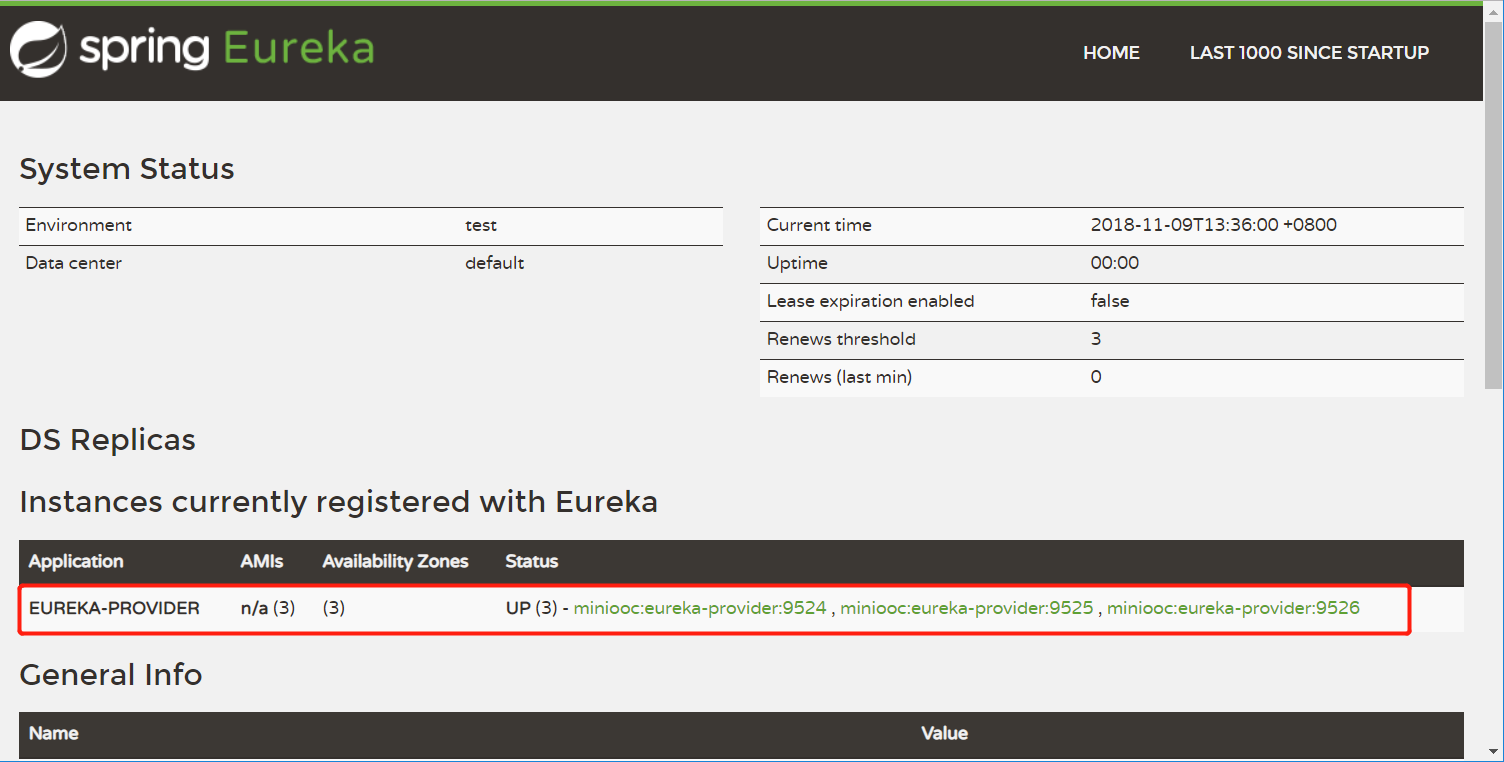1504x762 pixels.
Task: Click the DS Replicas heading
Action: tap(107, 439)
